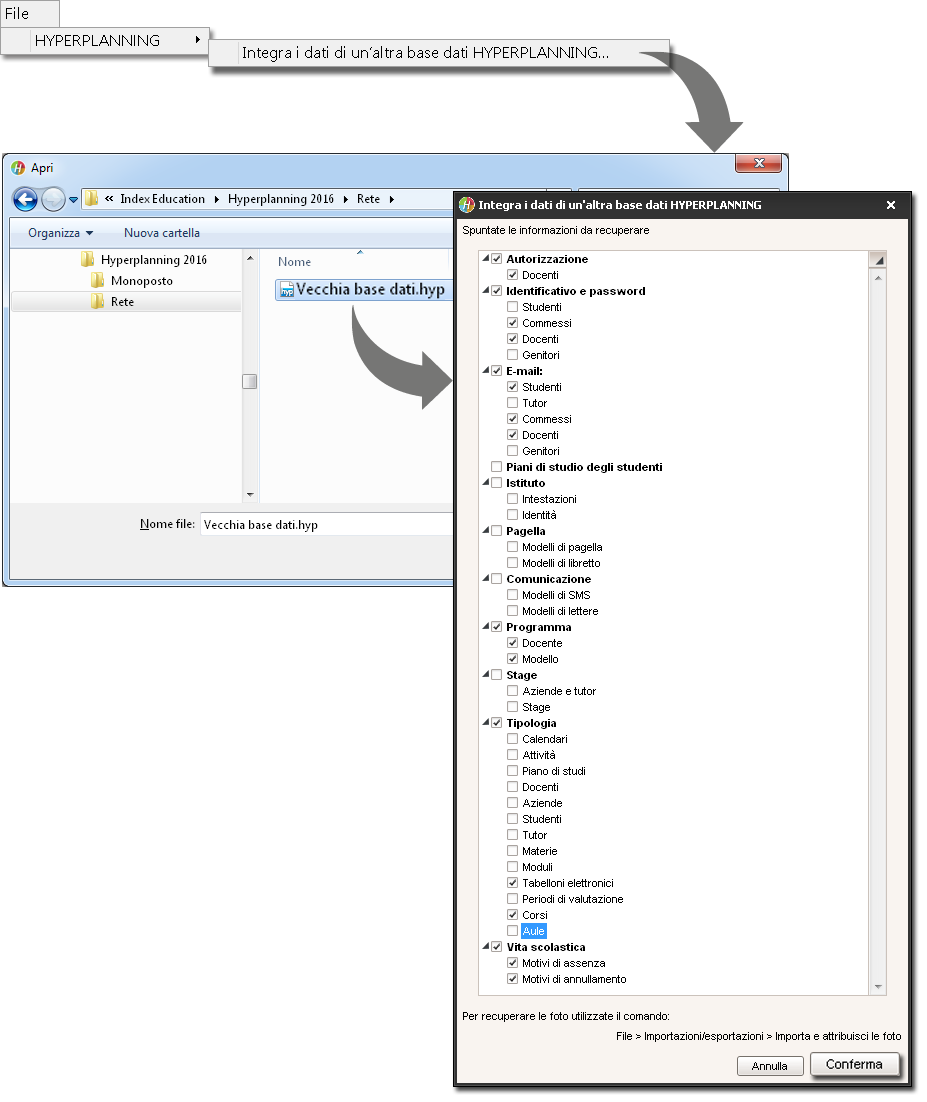927x1102 pixels.
Task: Click the top corner button of the options scrollbar
Action: (878, 260)
